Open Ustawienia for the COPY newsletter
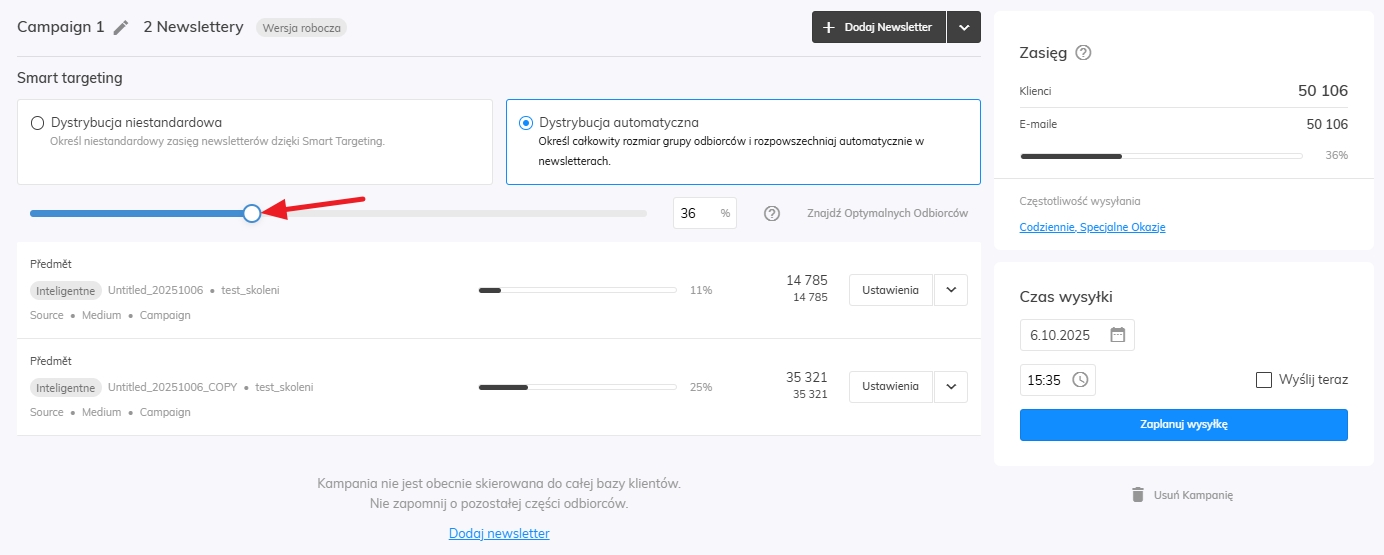This screenshot has width=1384, height=555. (x=890, y=387)
